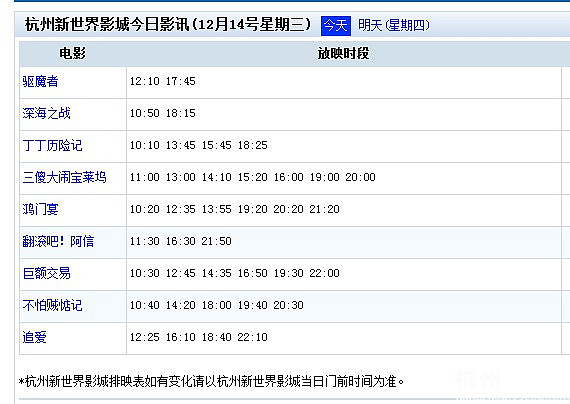The image size is (570, 404).
Task: Click the 20:20 showtime for 鸿门宴
Action: [x=289, y=209]
